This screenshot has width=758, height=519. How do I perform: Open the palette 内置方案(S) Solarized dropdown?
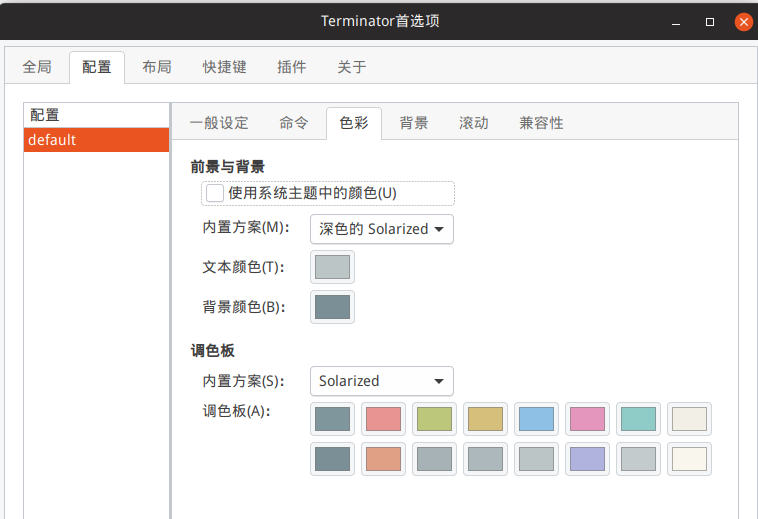[x=381, y=381]
